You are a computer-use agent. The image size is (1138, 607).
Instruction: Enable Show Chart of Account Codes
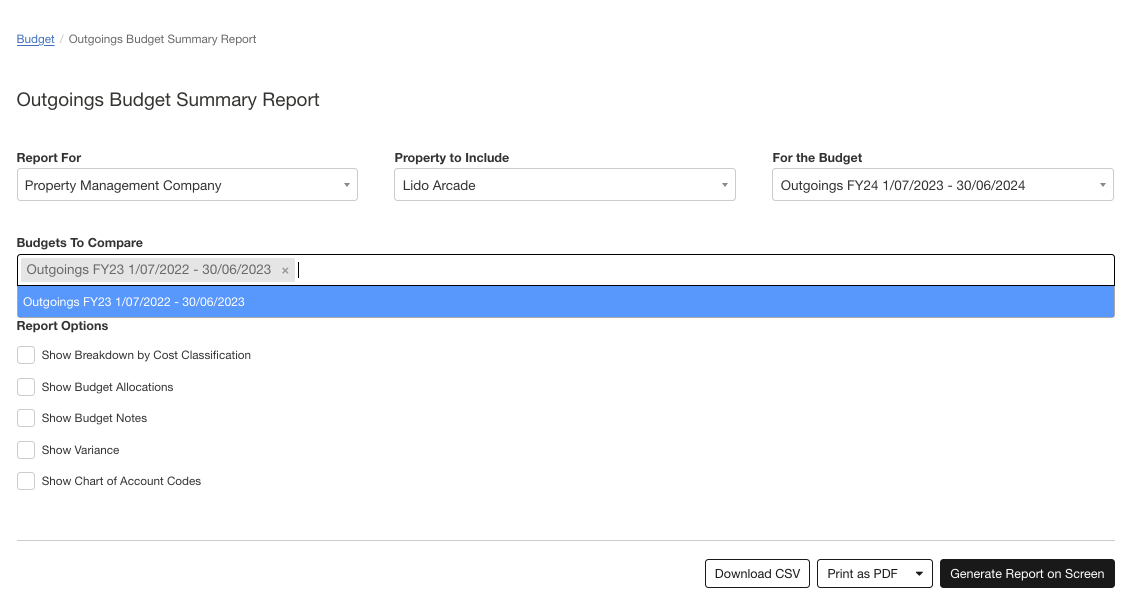pyautogui.click(x=26, y=481)
